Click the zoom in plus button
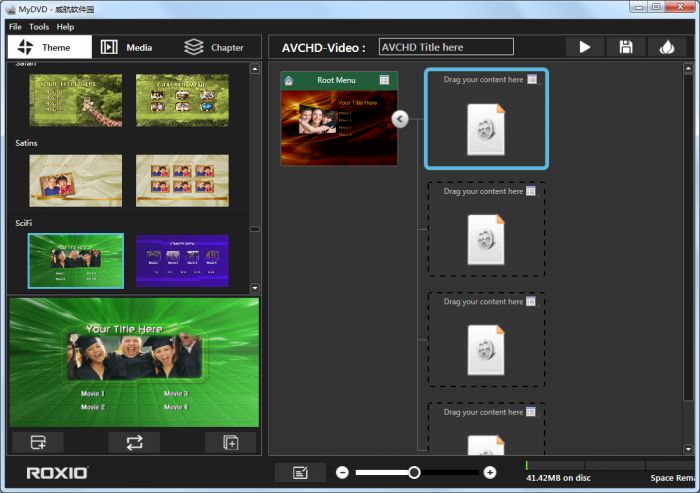Image resolution: width=700 pixels, height=493 pixels. (x=490, y=472)
